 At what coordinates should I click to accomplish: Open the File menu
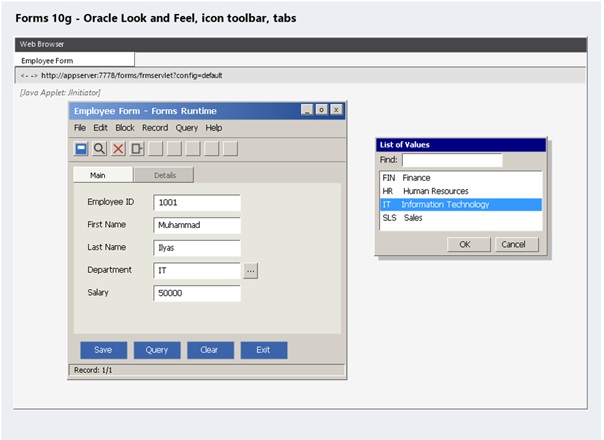point(80,128)
